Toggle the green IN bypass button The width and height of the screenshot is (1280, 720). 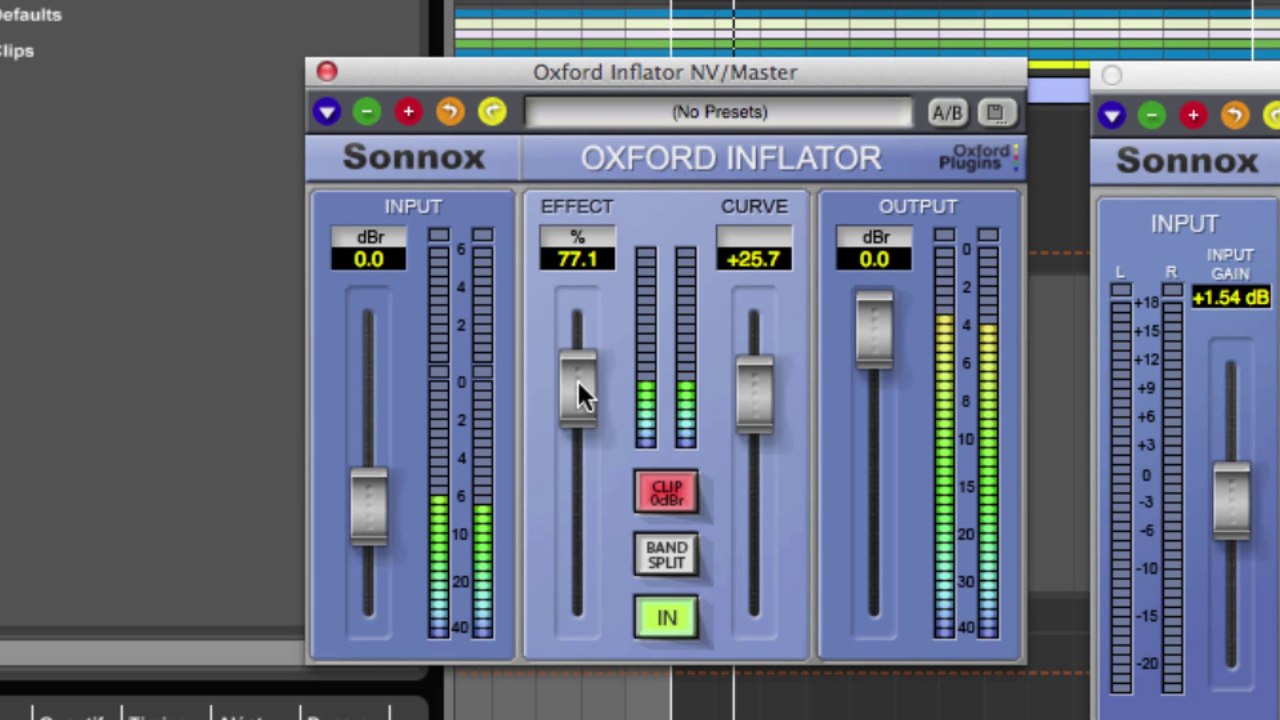[666, 618]
